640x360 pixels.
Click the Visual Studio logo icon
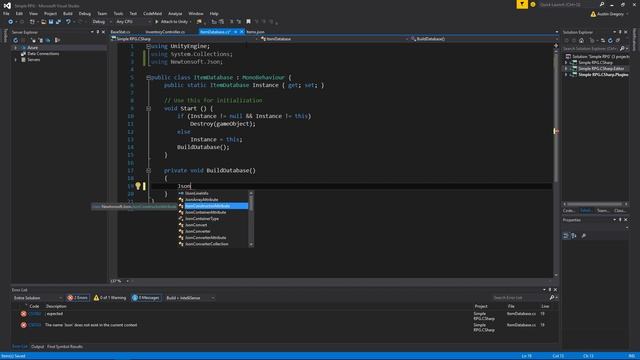pos(7,5)
